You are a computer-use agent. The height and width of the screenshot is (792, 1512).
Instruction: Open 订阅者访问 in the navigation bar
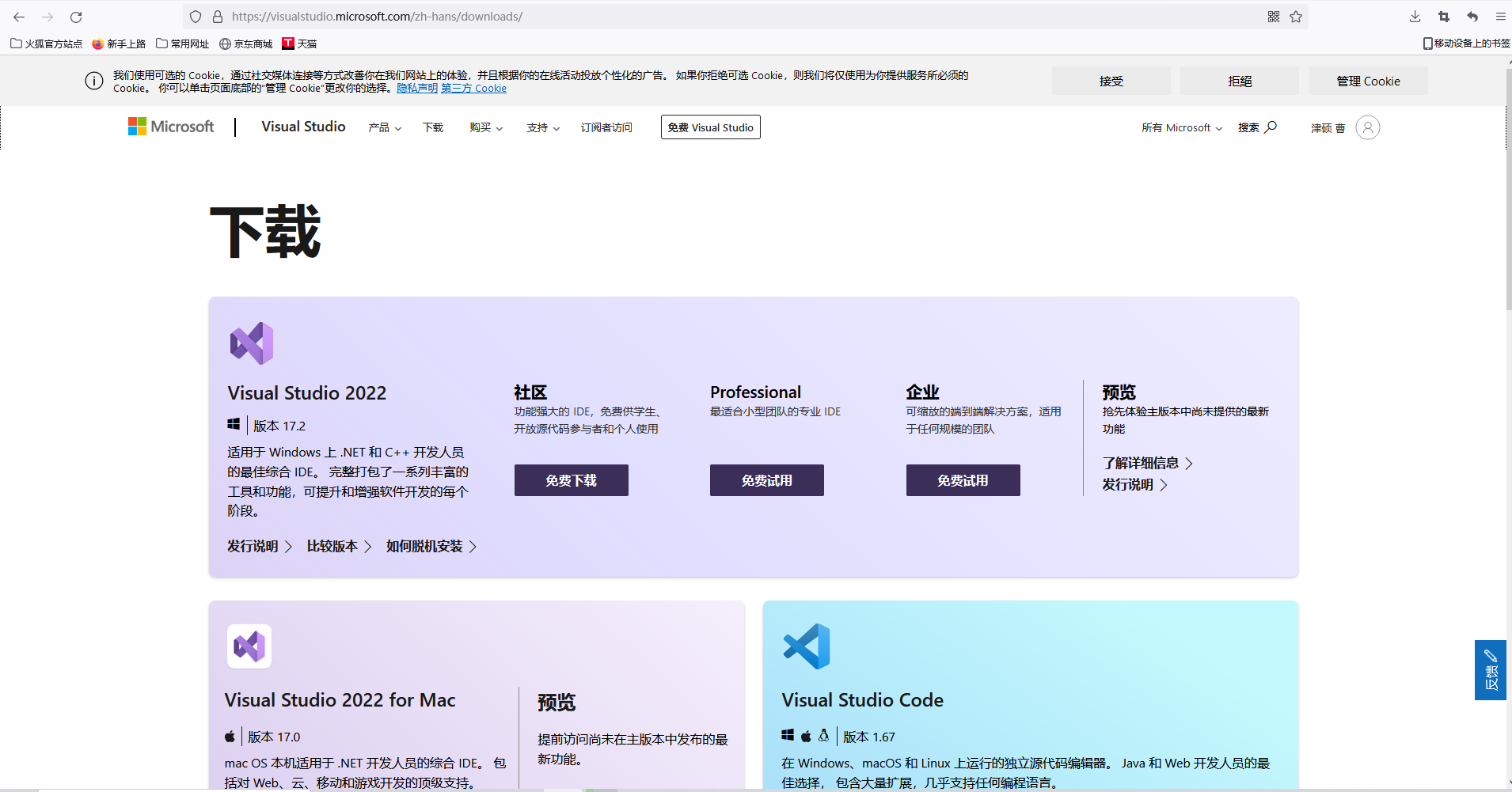tap(606, 127)
